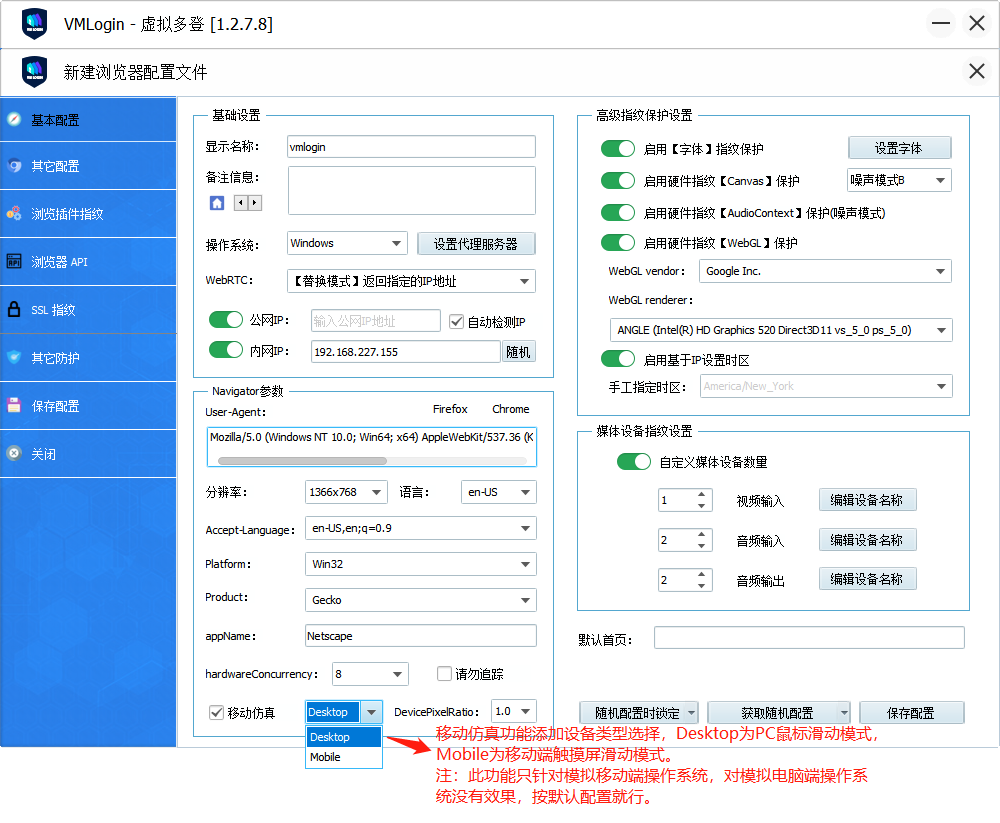This screenshot has width=1000, height=823.
Task: Click the 关闭 icon in sidebar
Action: (x=14, y=454)
